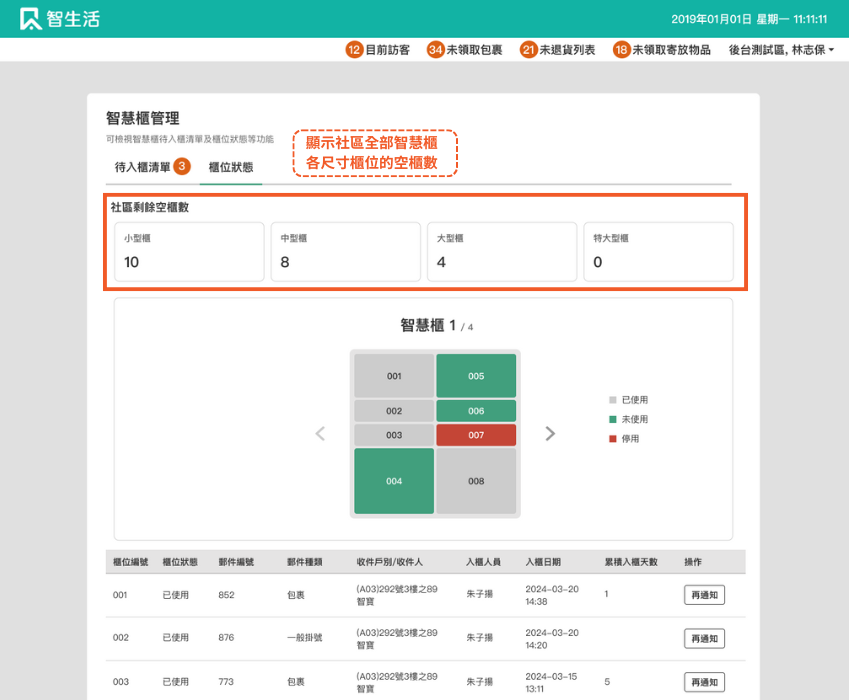The image size is (849, 700).
Task: Select gray used locker slot 008
Action: click(x=476, y=481)
